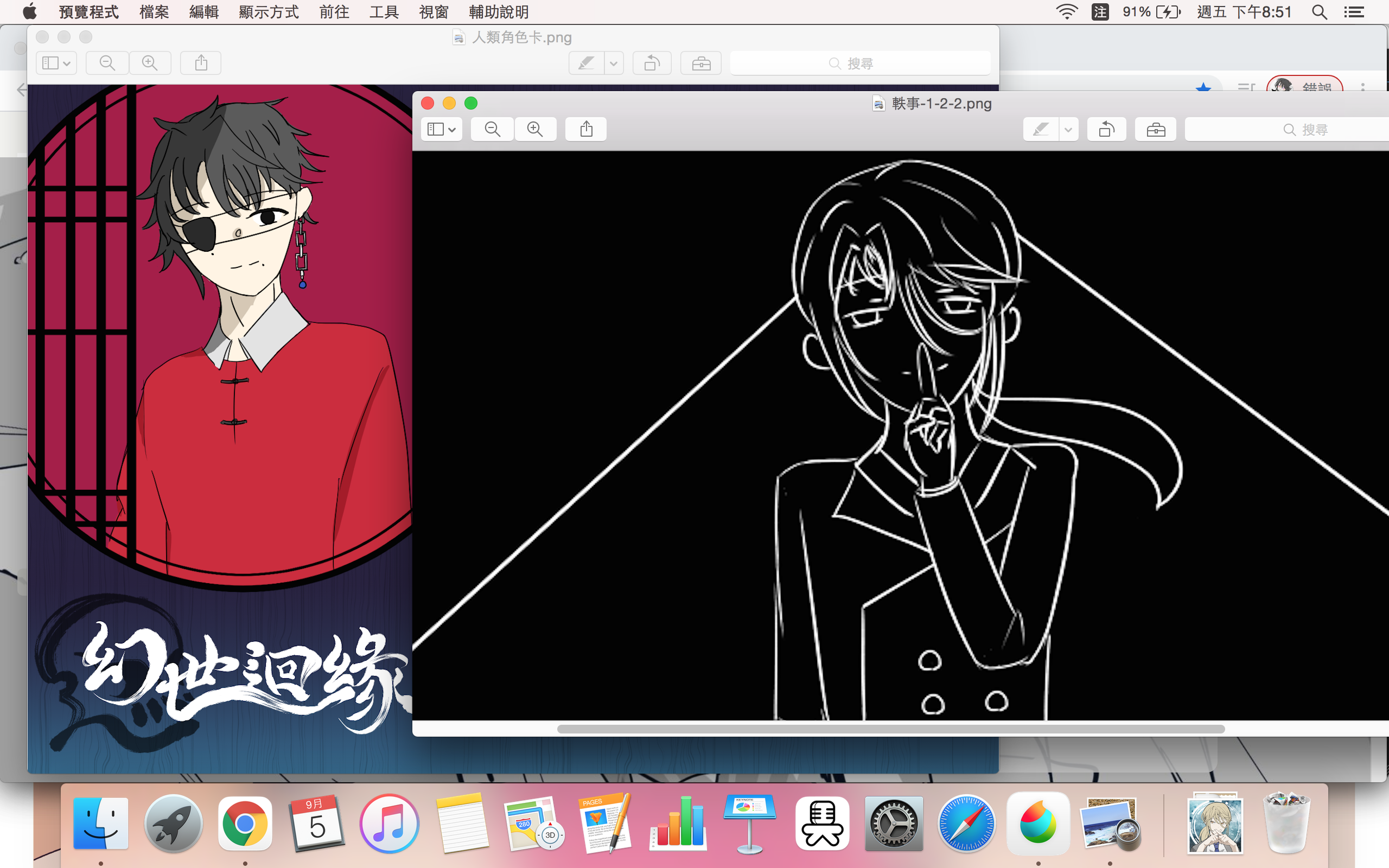Click the 搜尋 search field in front window

pyautogui.click(x=1303, y=130)
